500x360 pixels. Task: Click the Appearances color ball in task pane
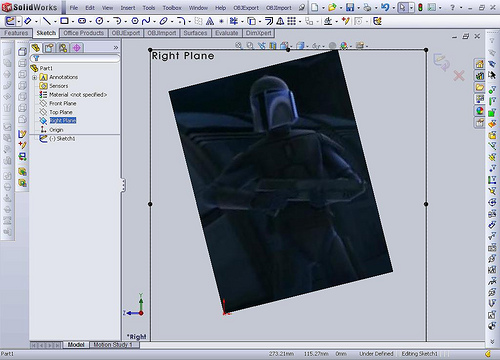coord(479,111)
